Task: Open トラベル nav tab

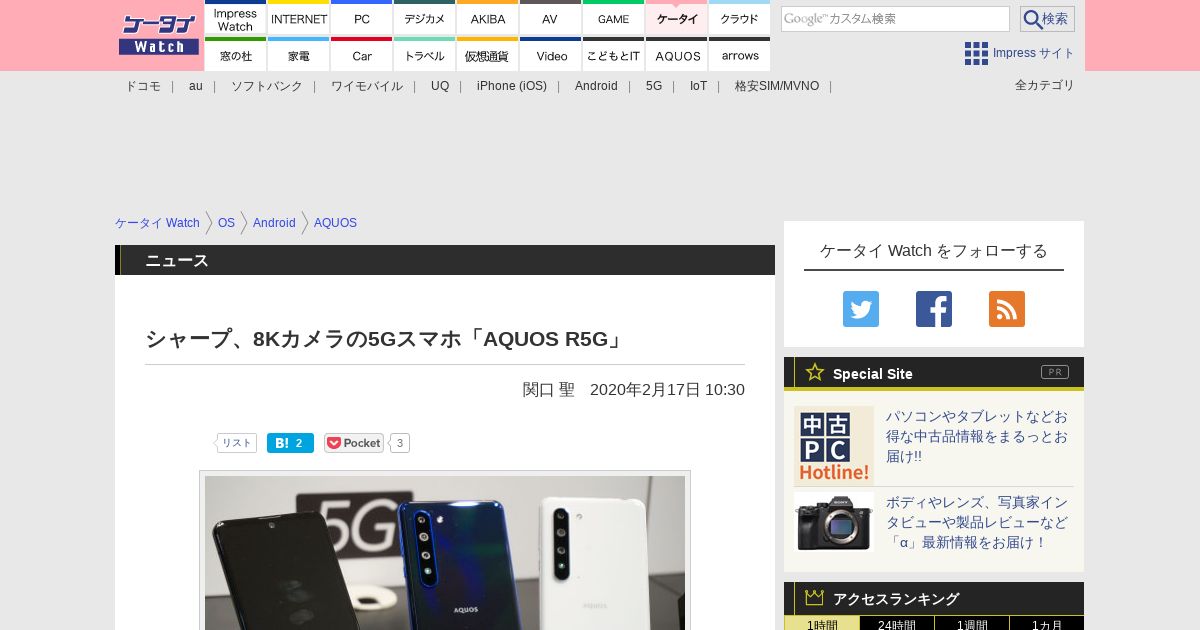Action: pos(425,54)
